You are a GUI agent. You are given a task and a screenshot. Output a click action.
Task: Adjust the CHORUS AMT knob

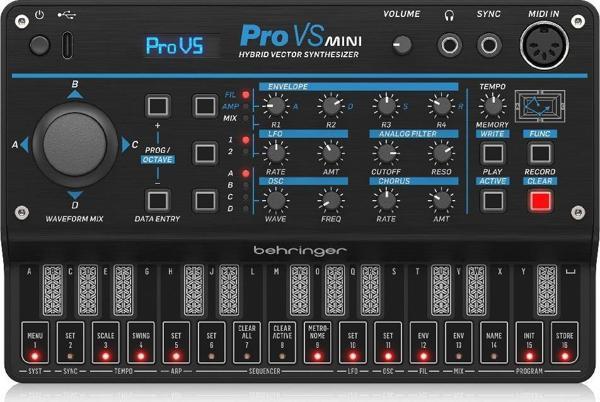tap(441, 200)
